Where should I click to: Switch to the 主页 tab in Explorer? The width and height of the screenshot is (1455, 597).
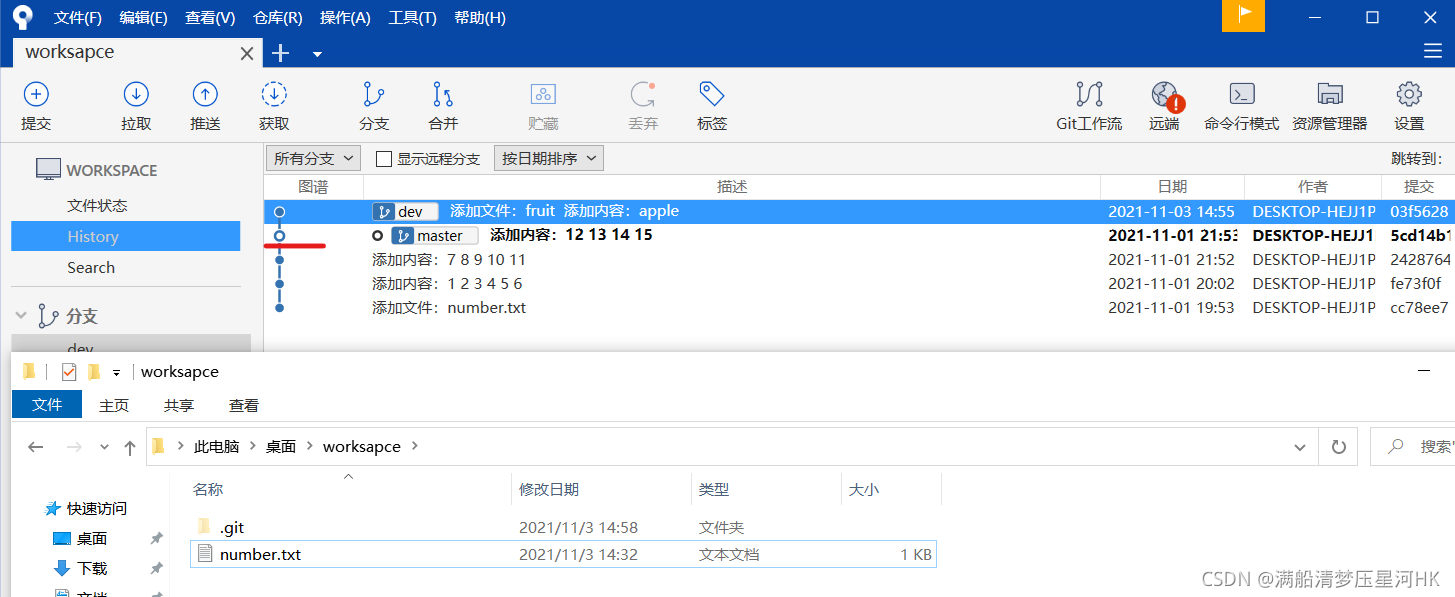(x=113, y=405)
